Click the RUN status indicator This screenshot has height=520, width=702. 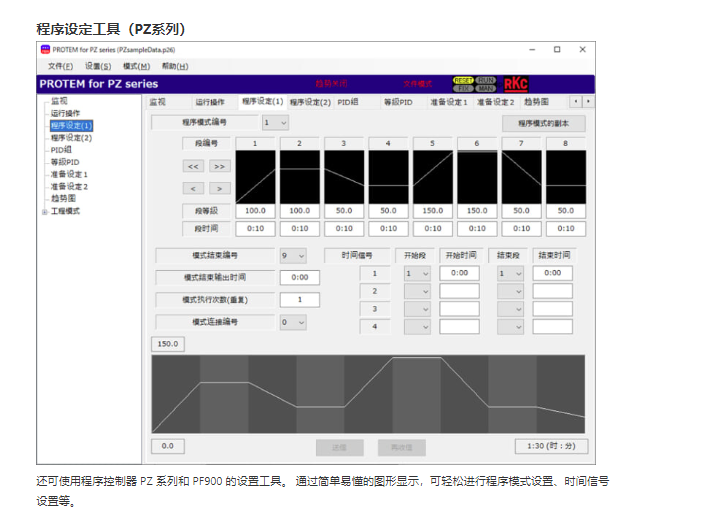click(485, 81)
